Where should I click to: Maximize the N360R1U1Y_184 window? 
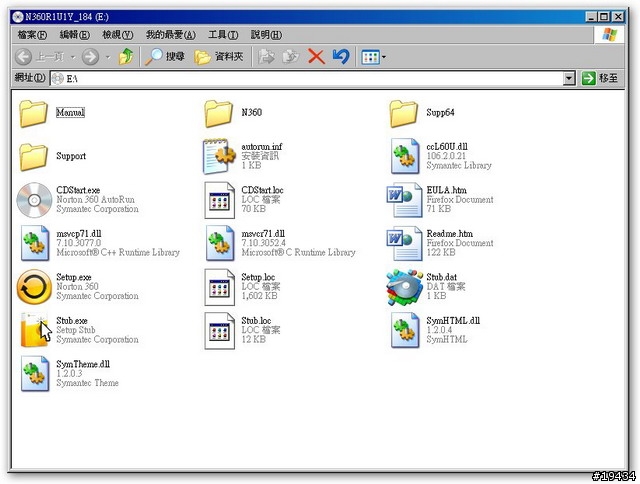pyautogui.click(x=604, y=17)
